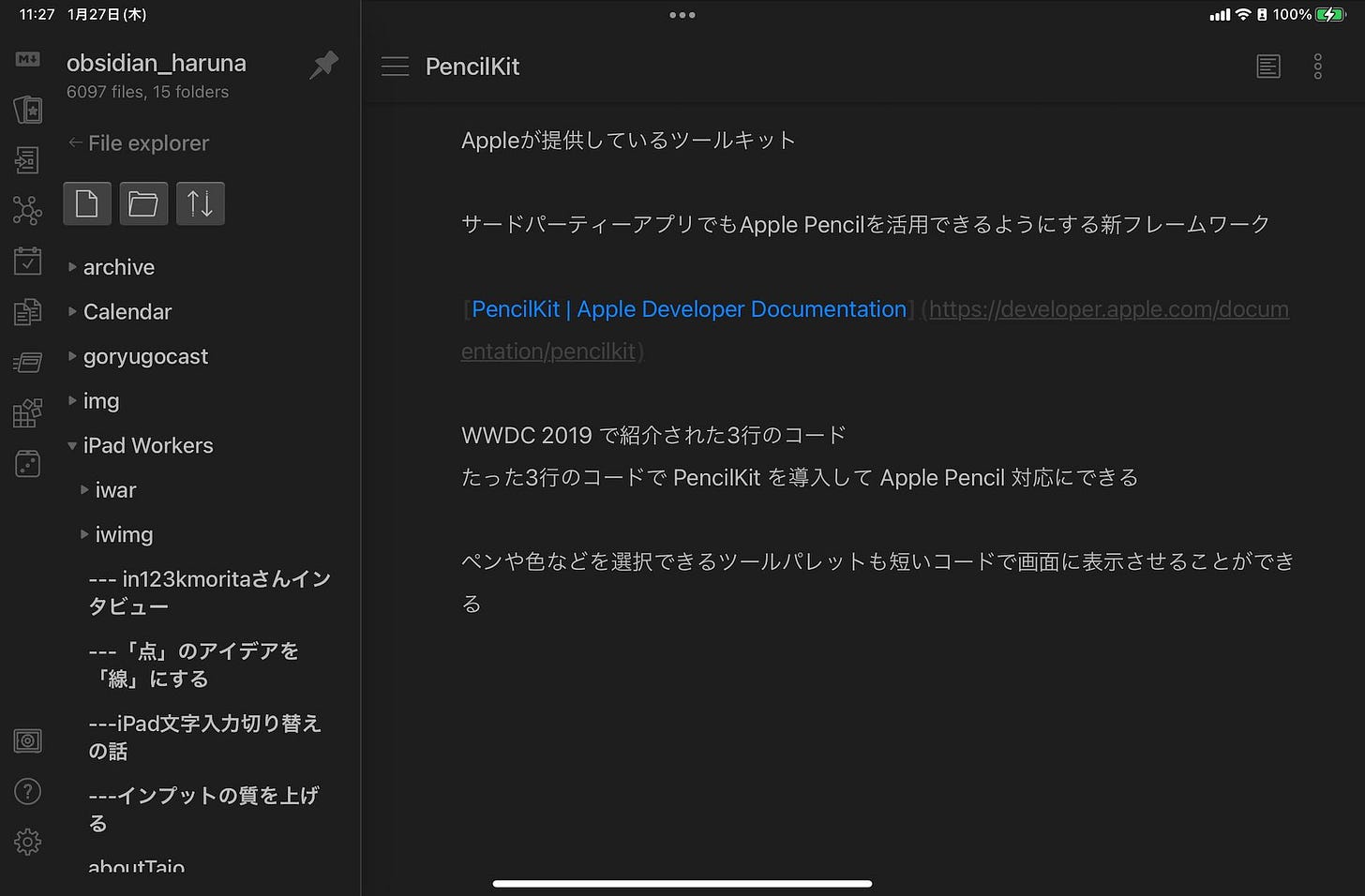Click line Appleが提供しているツールキット
The width and height of the screenshot is (1365, 896).
point(629,141)
